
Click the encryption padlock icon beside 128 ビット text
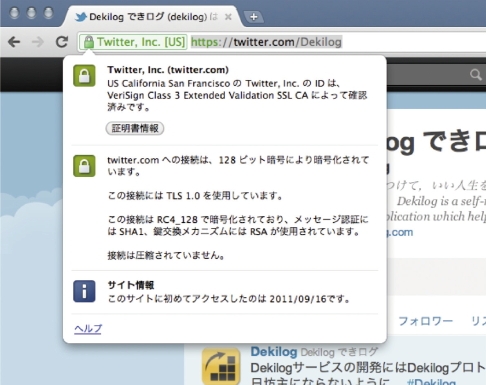[x=84, y=166]
